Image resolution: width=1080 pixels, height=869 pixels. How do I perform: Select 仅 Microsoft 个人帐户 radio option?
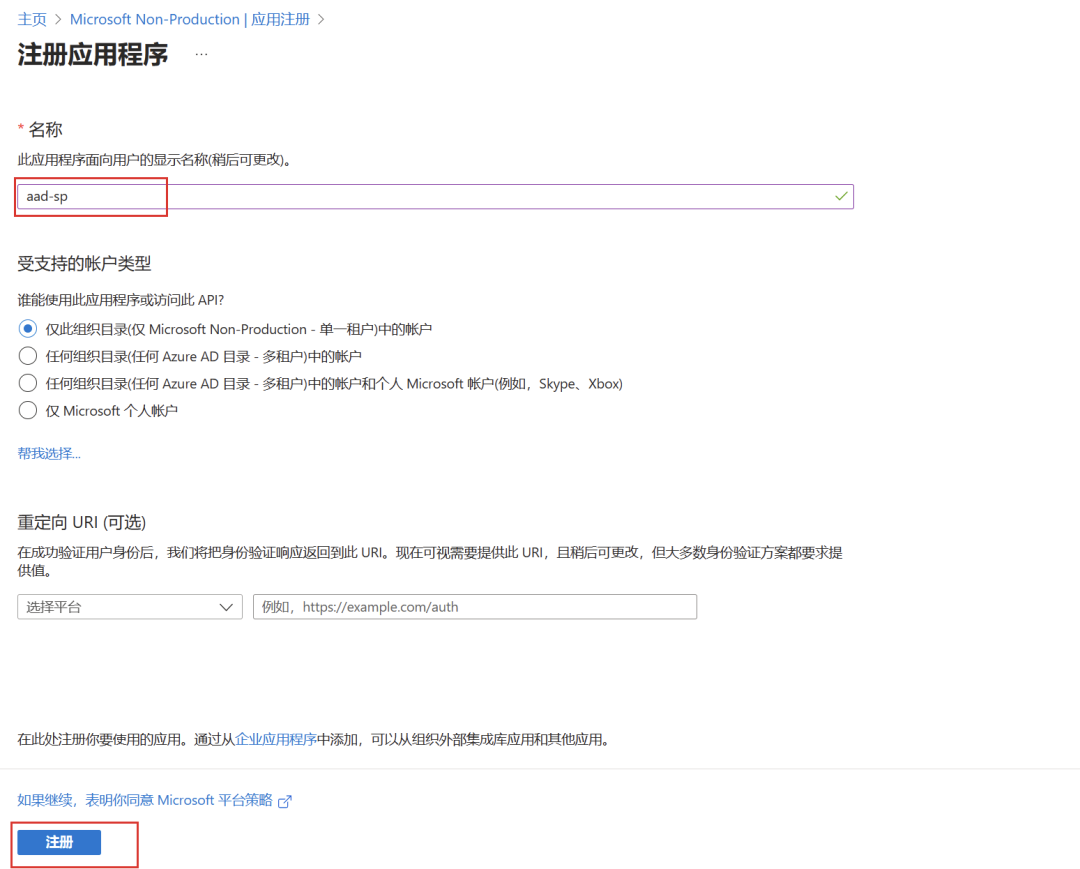28,410
